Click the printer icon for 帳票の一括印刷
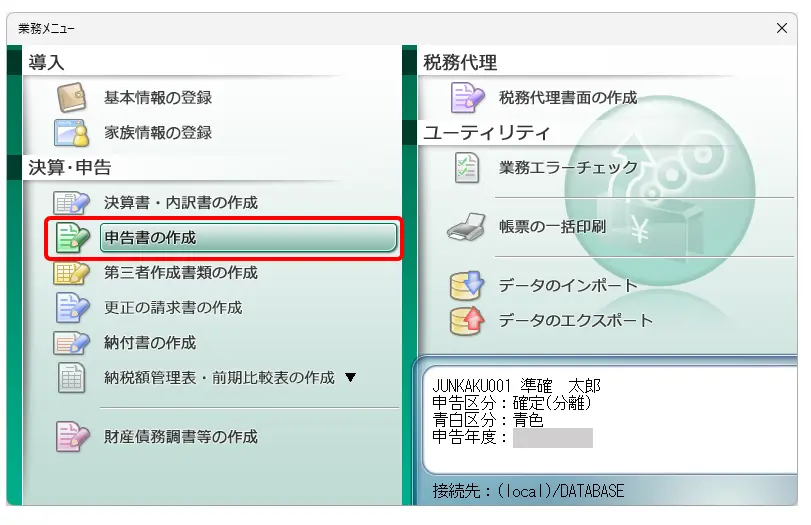Screen dimensions: 811x525 pyautogui.click(x=467, y=228)
